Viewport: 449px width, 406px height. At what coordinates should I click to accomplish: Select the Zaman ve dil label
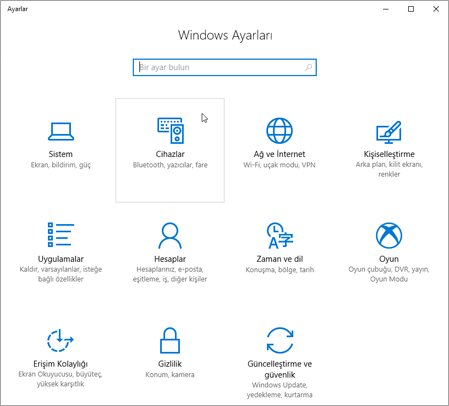(x=280, y=259)
